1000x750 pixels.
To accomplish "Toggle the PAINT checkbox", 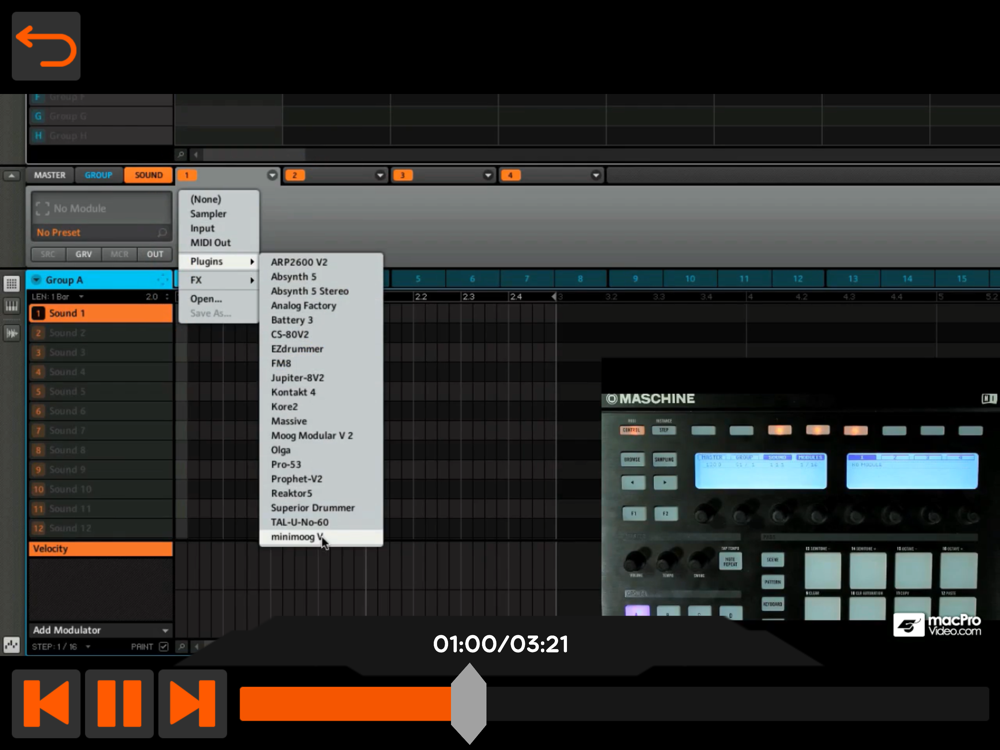I will [x=164, y=647].
